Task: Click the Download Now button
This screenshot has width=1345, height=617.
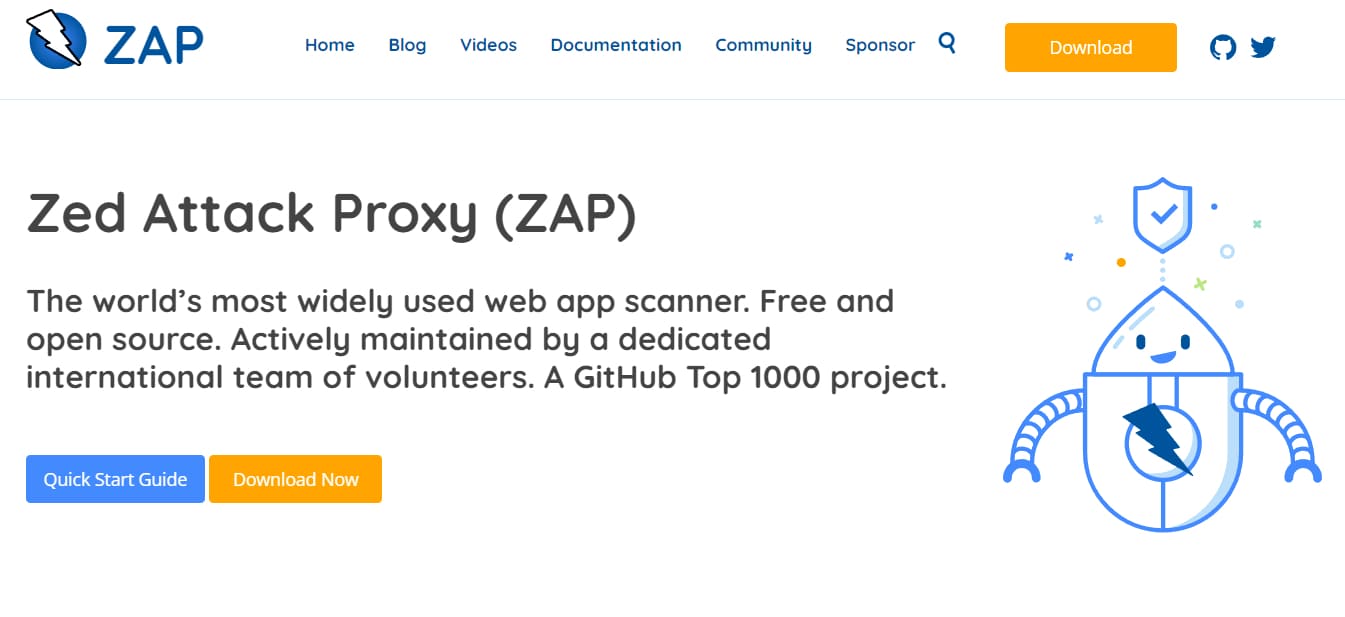Action: point(295,479)
